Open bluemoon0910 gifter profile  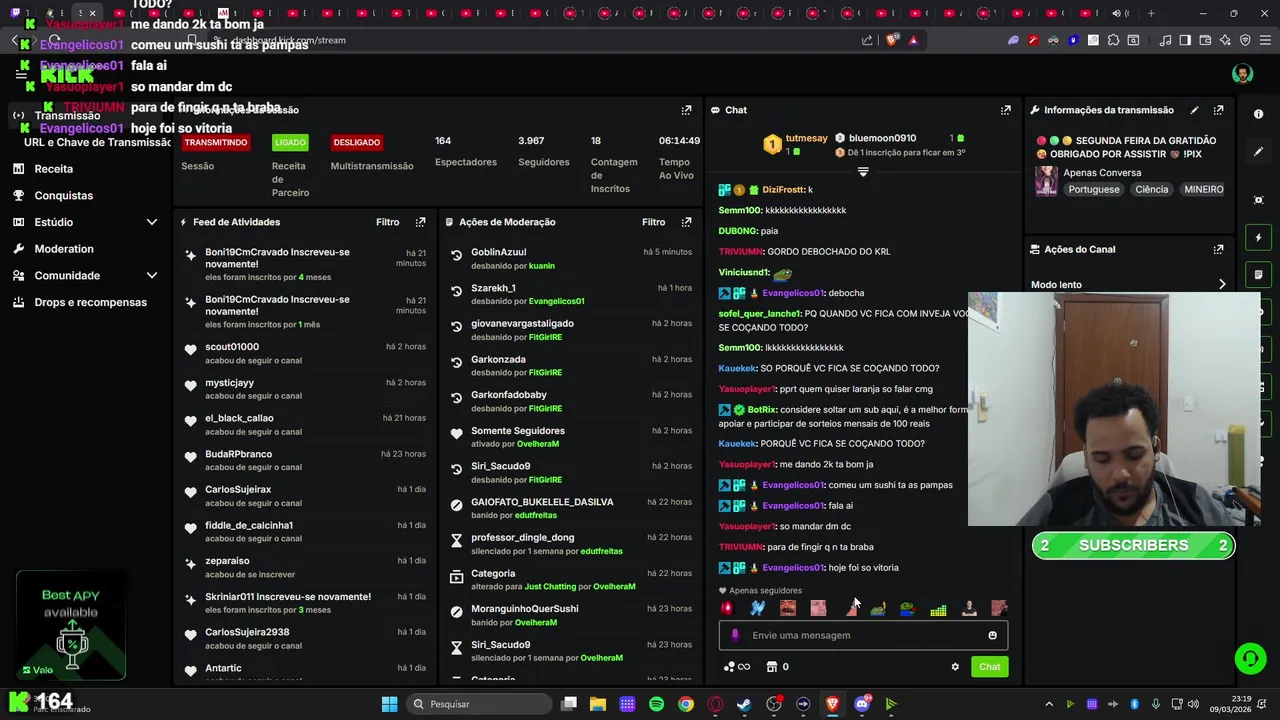(882, 138)
